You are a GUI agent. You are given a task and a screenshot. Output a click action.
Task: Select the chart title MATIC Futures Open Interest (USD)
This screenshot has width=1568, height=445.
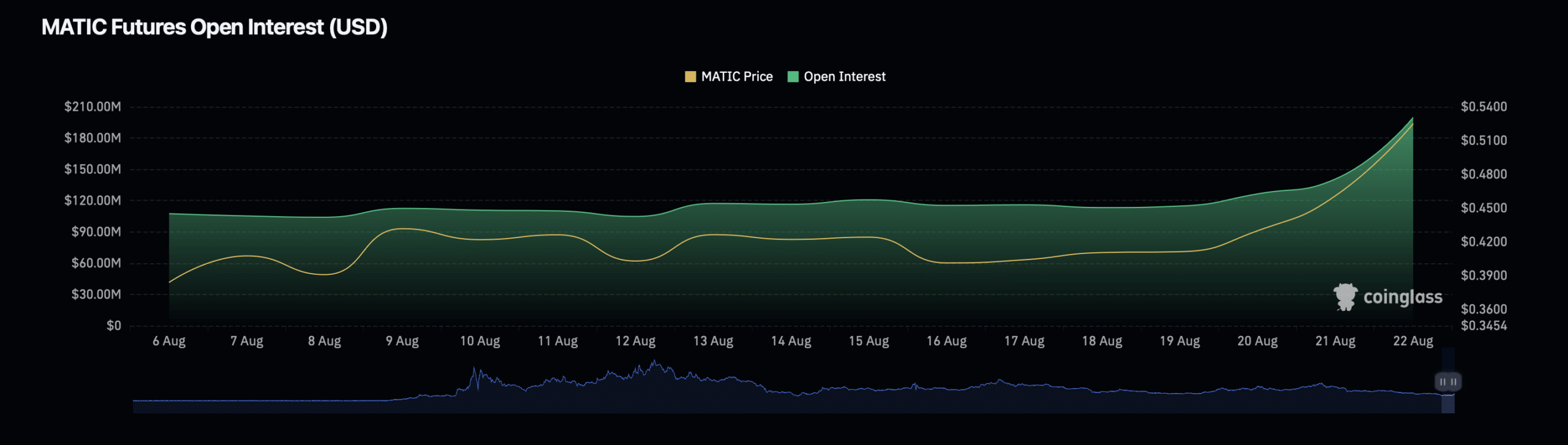pyautogui.click(x=214, y=27)
